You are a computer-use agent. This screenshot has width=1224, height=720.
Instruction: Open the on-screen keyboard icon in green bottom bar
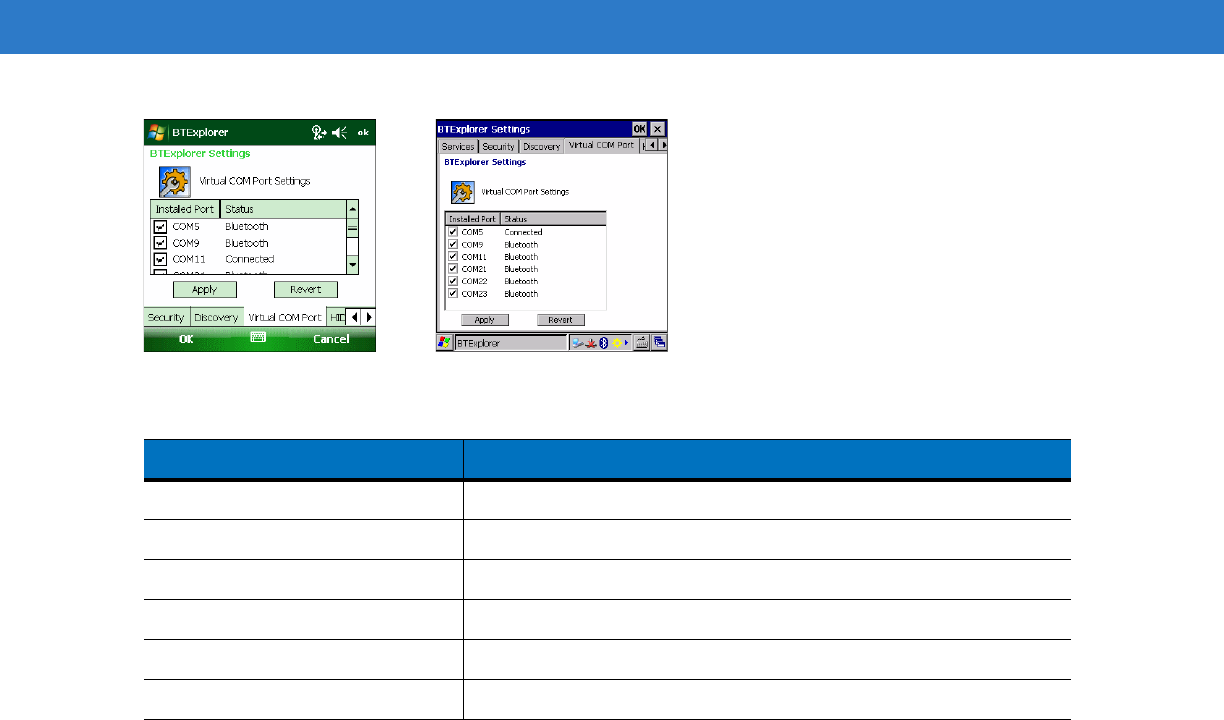click(x=258, y=337)
